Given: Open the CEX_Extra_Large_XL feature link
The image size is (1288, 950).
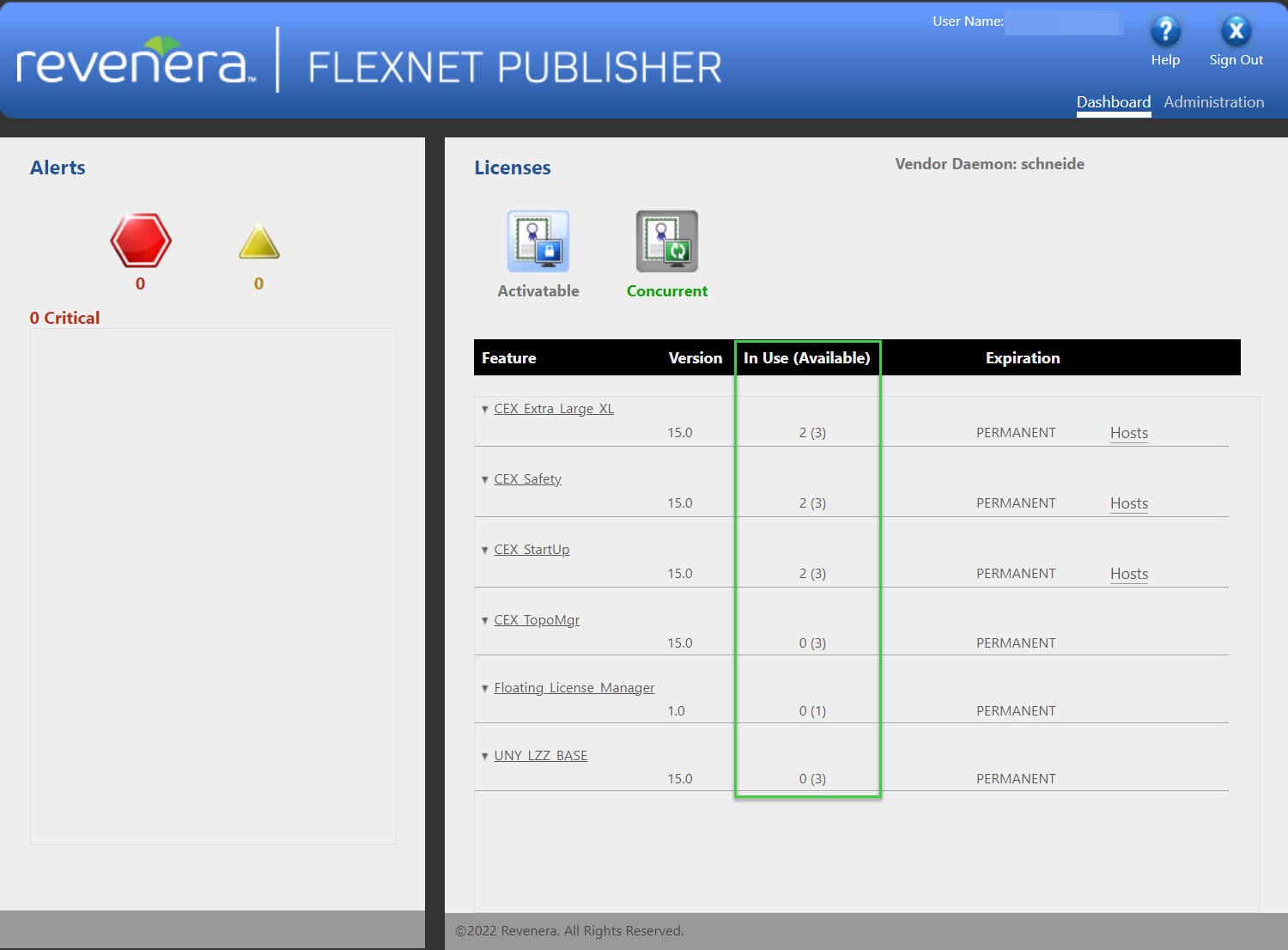Looking at the screenshot, I should tap(554, 409).
